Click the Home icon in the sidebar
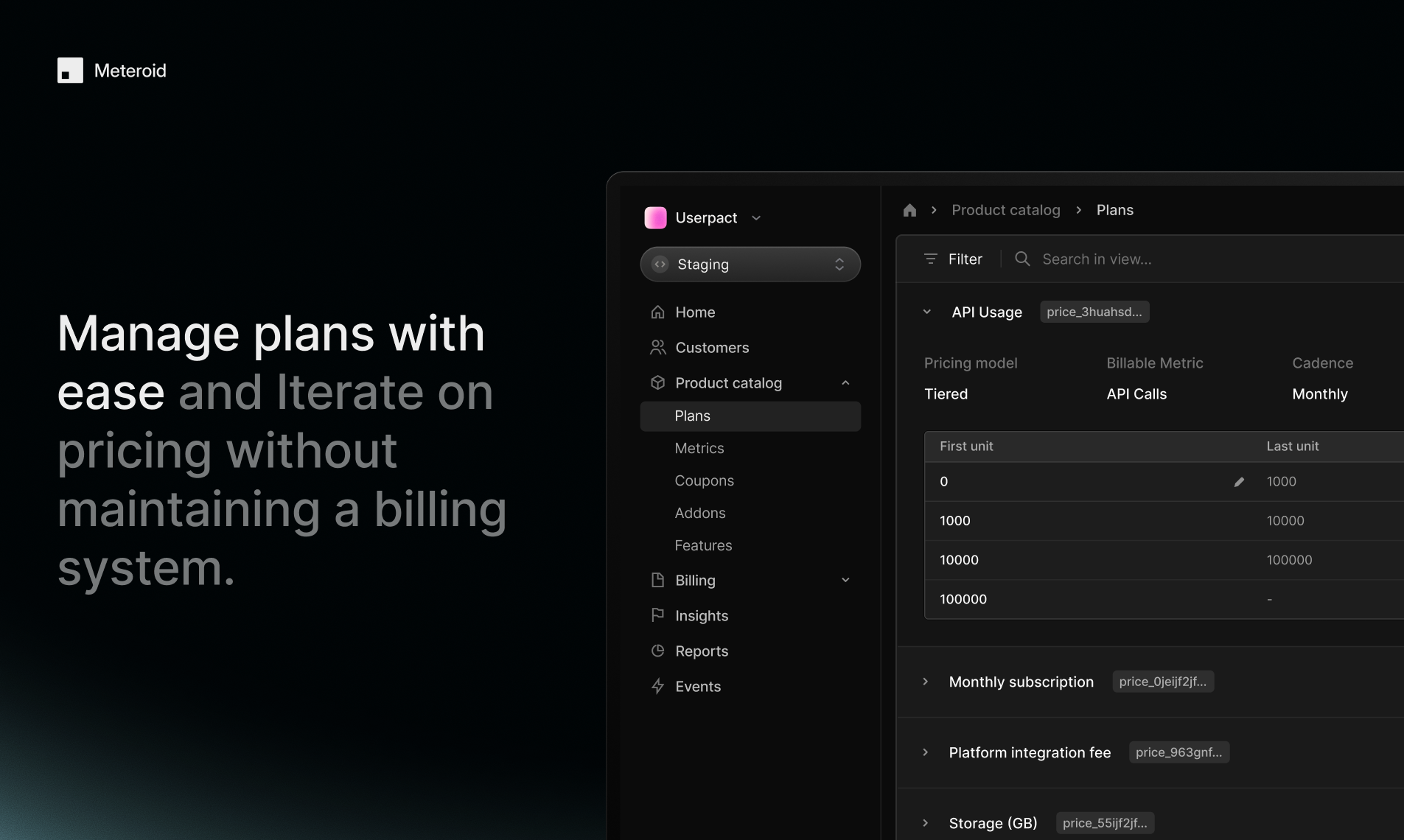1404x840 pixels. pyautogui.click(x=657, y=312)
